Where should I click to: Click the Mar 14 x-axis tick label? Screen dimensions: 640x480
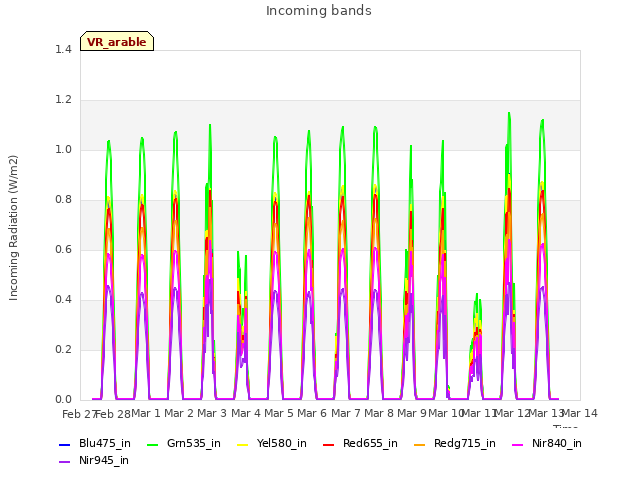580,413
